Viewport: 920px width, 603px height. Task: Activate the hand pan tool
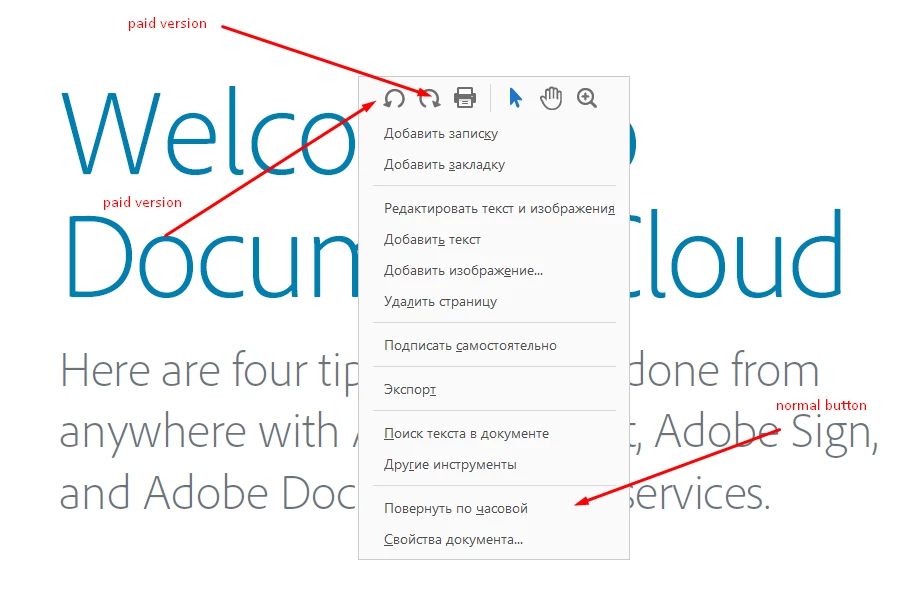pos(551,98)
